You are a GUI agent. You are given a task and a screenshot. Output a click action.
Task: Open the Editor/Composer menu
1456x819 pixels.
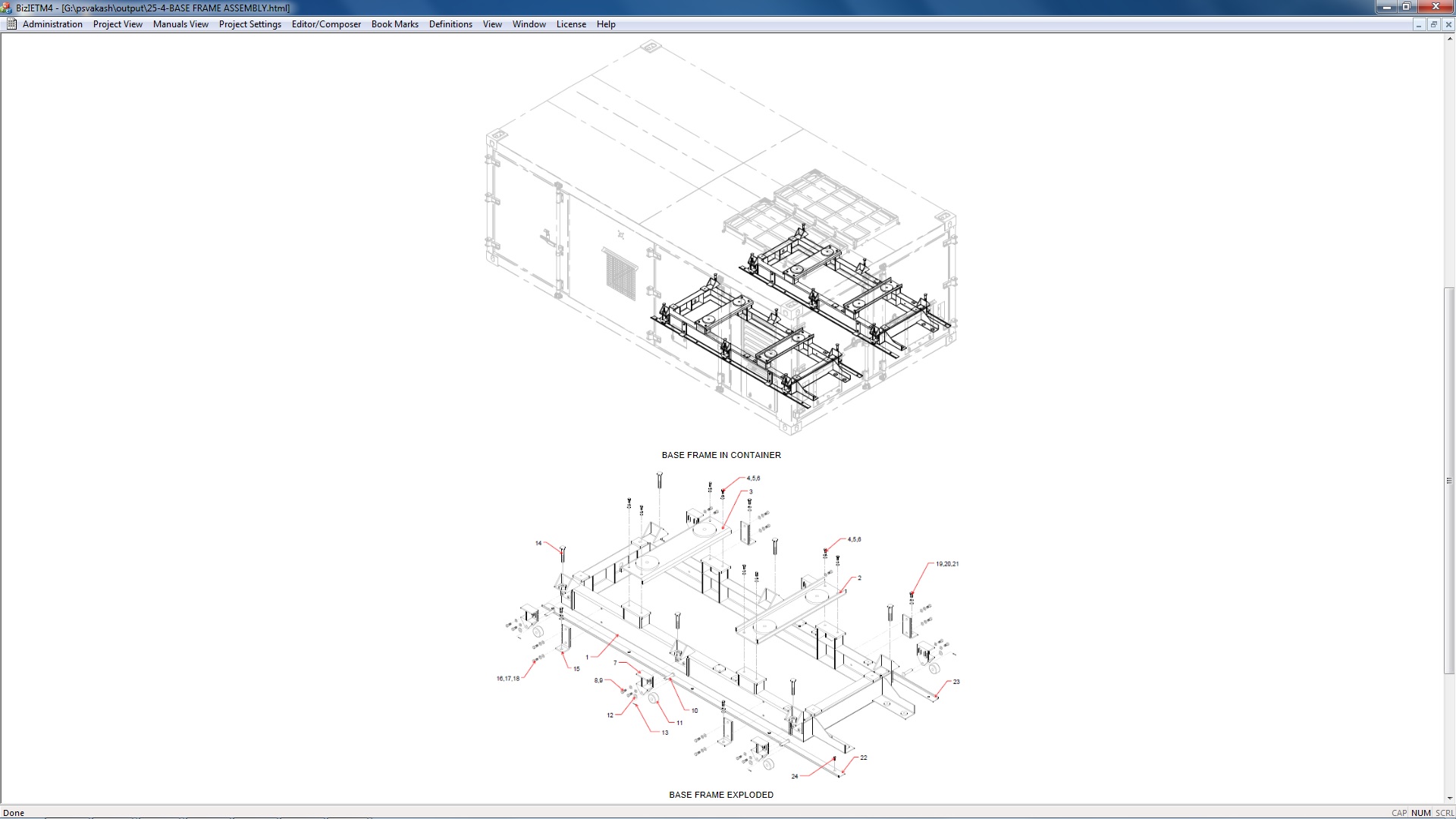(326, 24)
